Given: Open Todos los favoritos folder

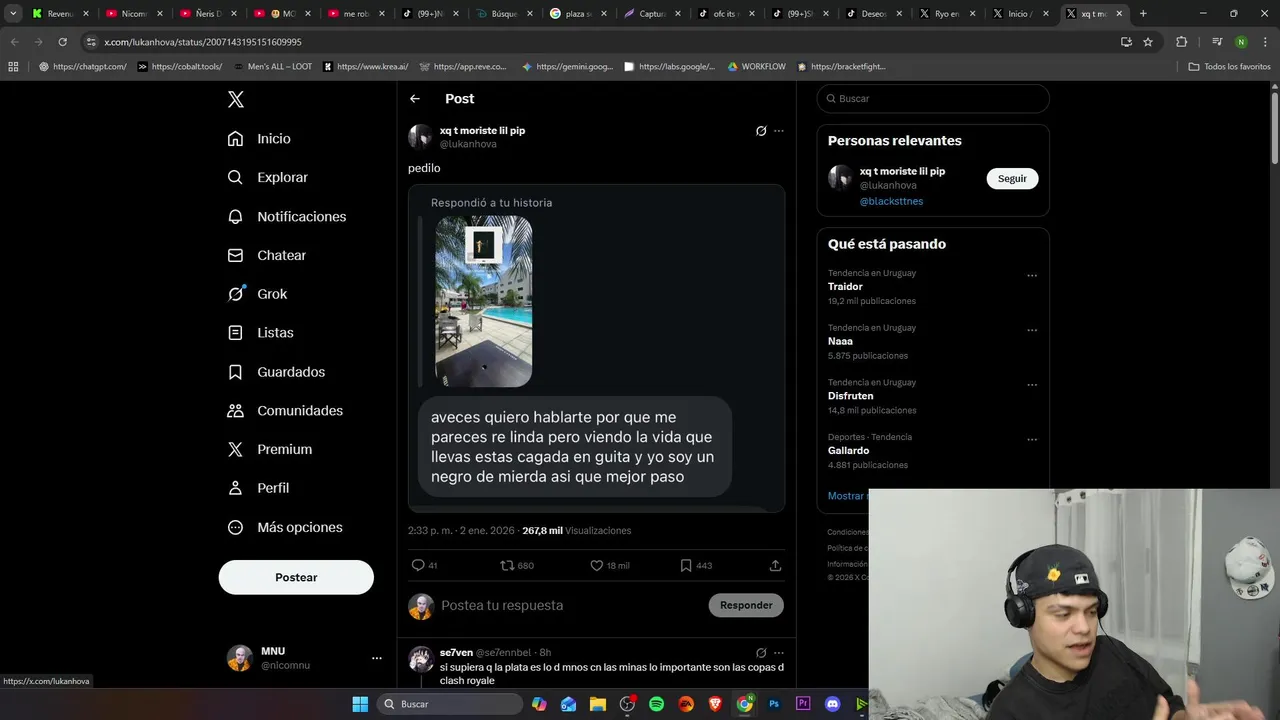Looking at the screenshot, I should pos(1229,67).
